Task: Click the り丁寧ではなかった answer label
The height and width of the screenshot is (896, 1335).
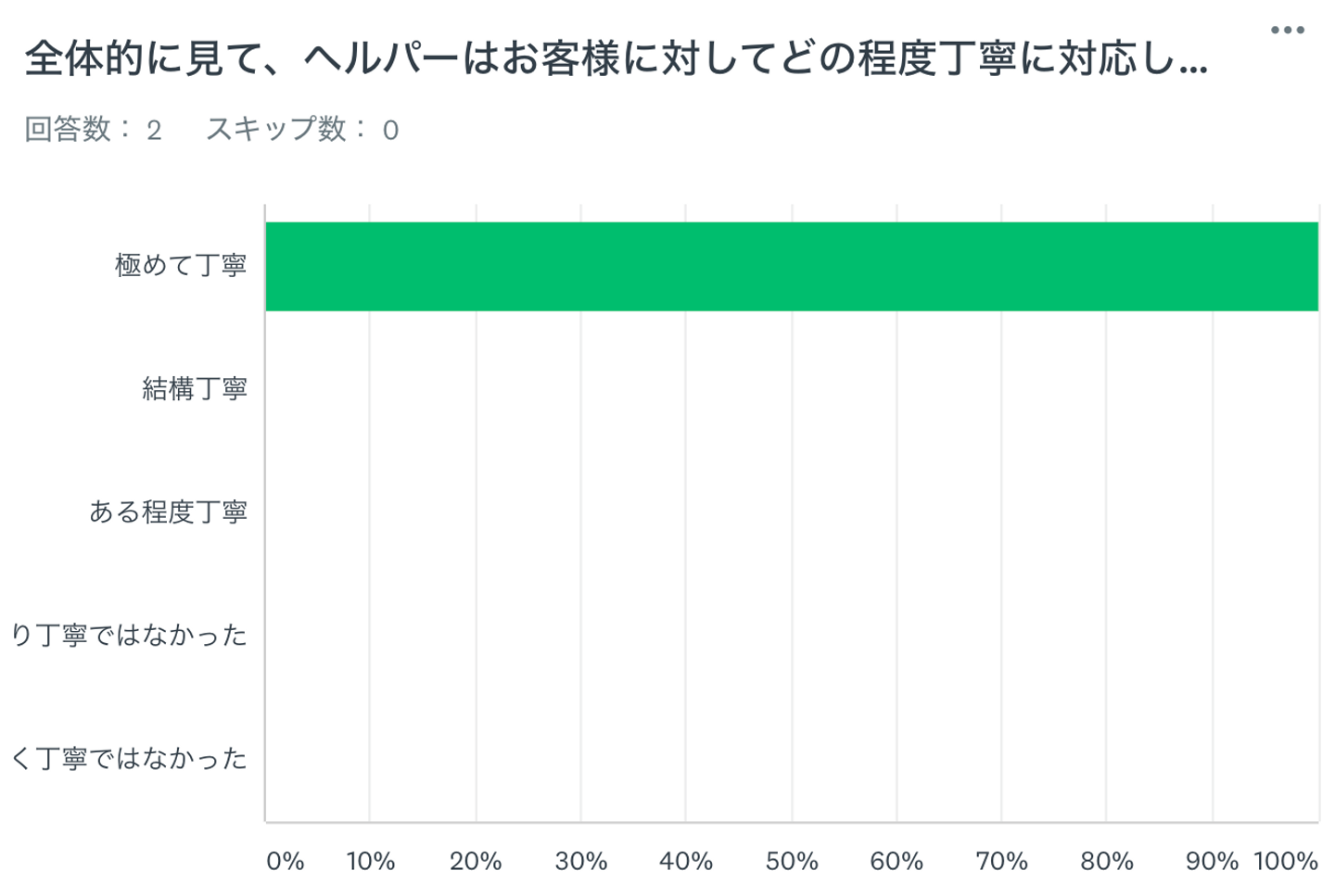Action: [130, 635]
